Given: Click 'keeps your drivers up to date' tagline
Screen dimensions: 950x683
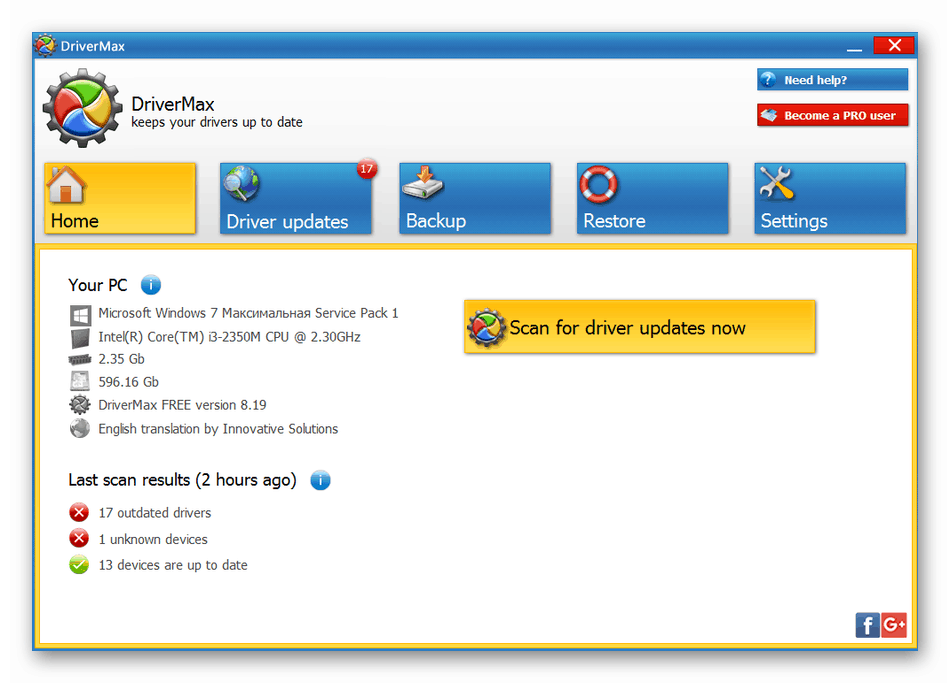Looking at the screenshot, I should pyautogui.click(x=217, y=122).
